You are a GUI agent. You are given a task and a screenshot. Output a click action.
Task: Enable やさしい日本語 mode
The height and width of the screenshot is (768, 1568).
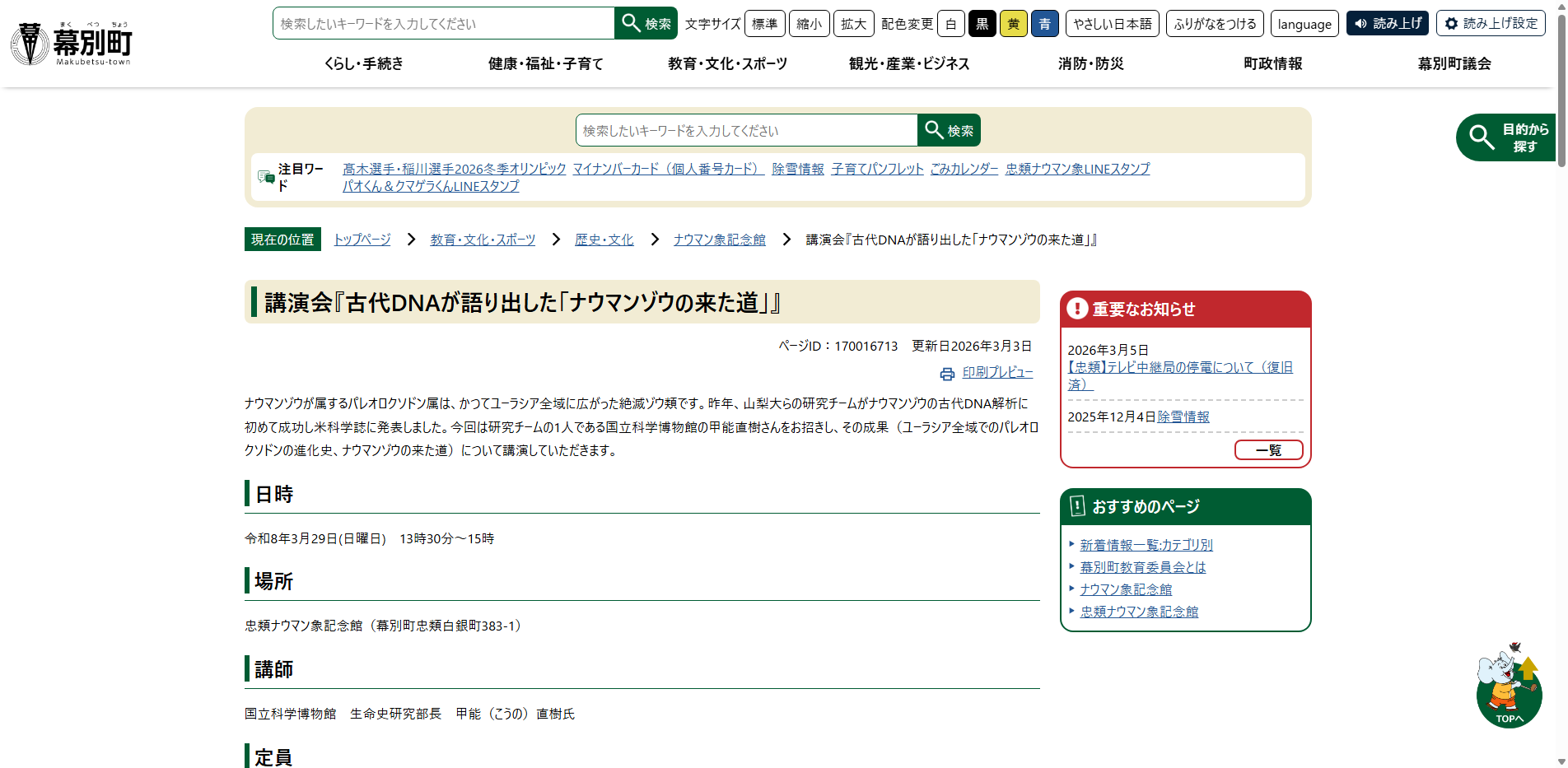(1113, 23)
